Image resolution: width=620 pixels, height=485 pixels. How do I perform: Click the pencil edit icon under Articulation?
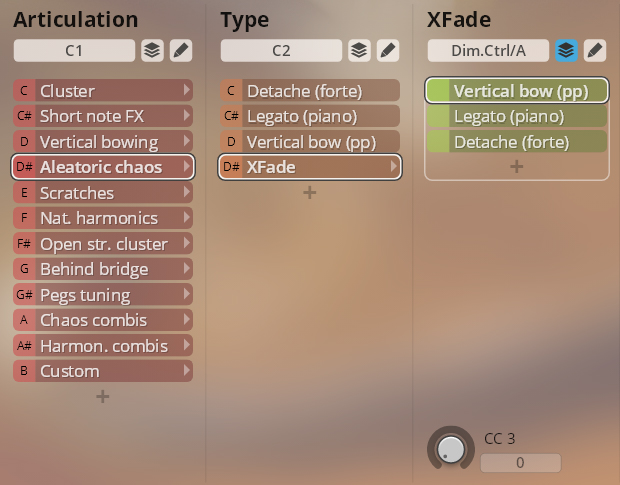(x=181, y=51)
